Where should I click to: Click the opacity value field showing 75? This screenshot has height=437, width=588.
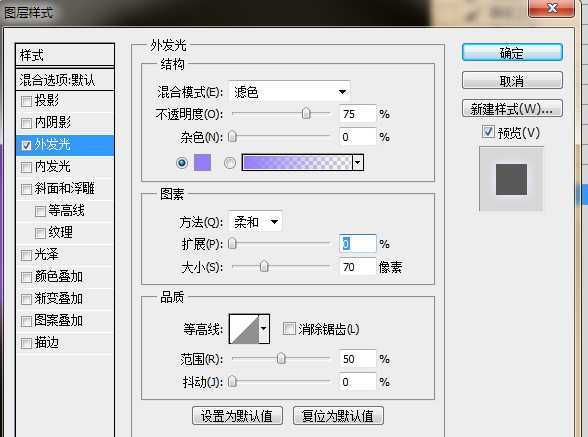(357, 114)
